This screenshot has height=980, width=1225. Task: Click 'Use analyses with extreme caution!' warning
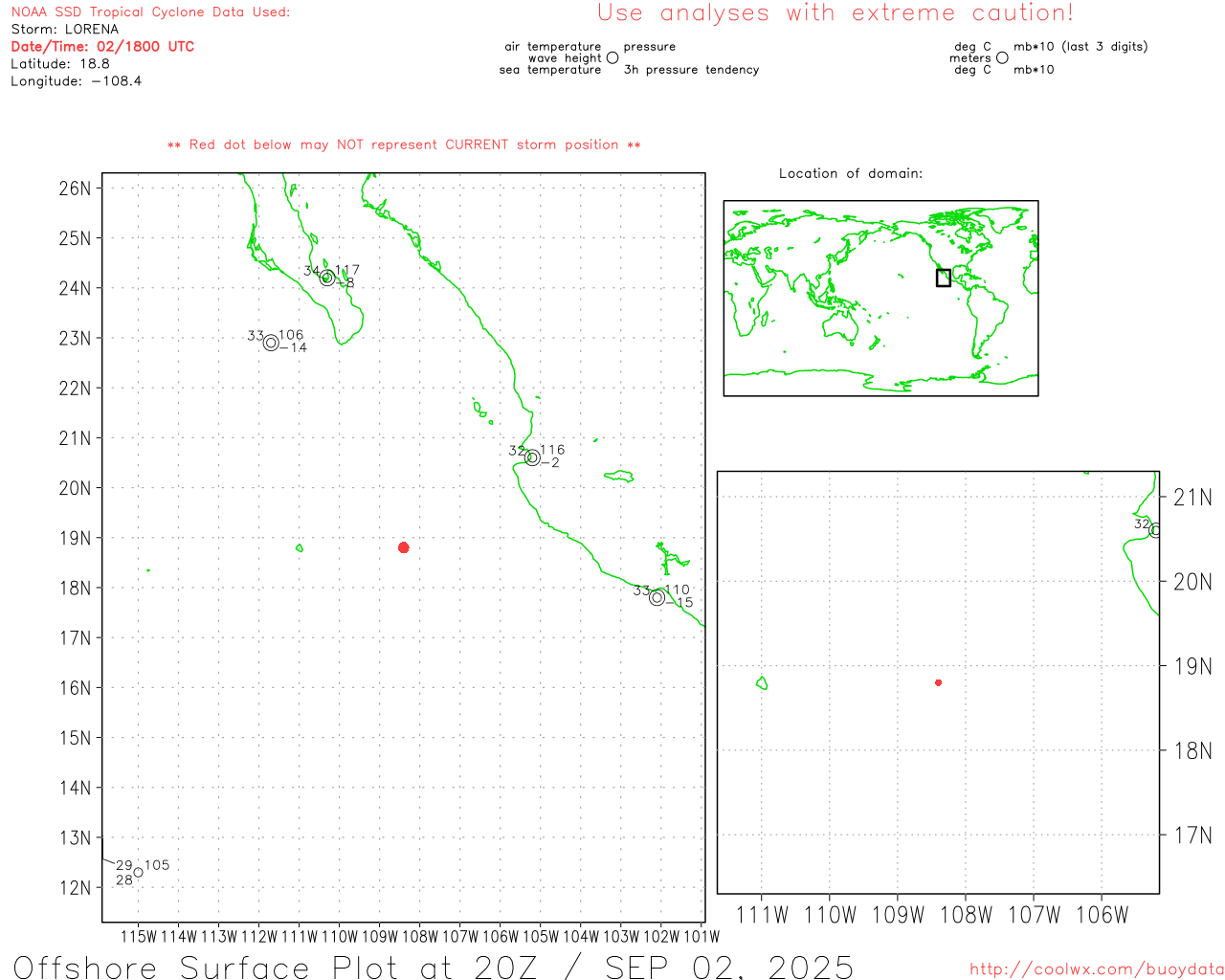click(x=835, y=12)
